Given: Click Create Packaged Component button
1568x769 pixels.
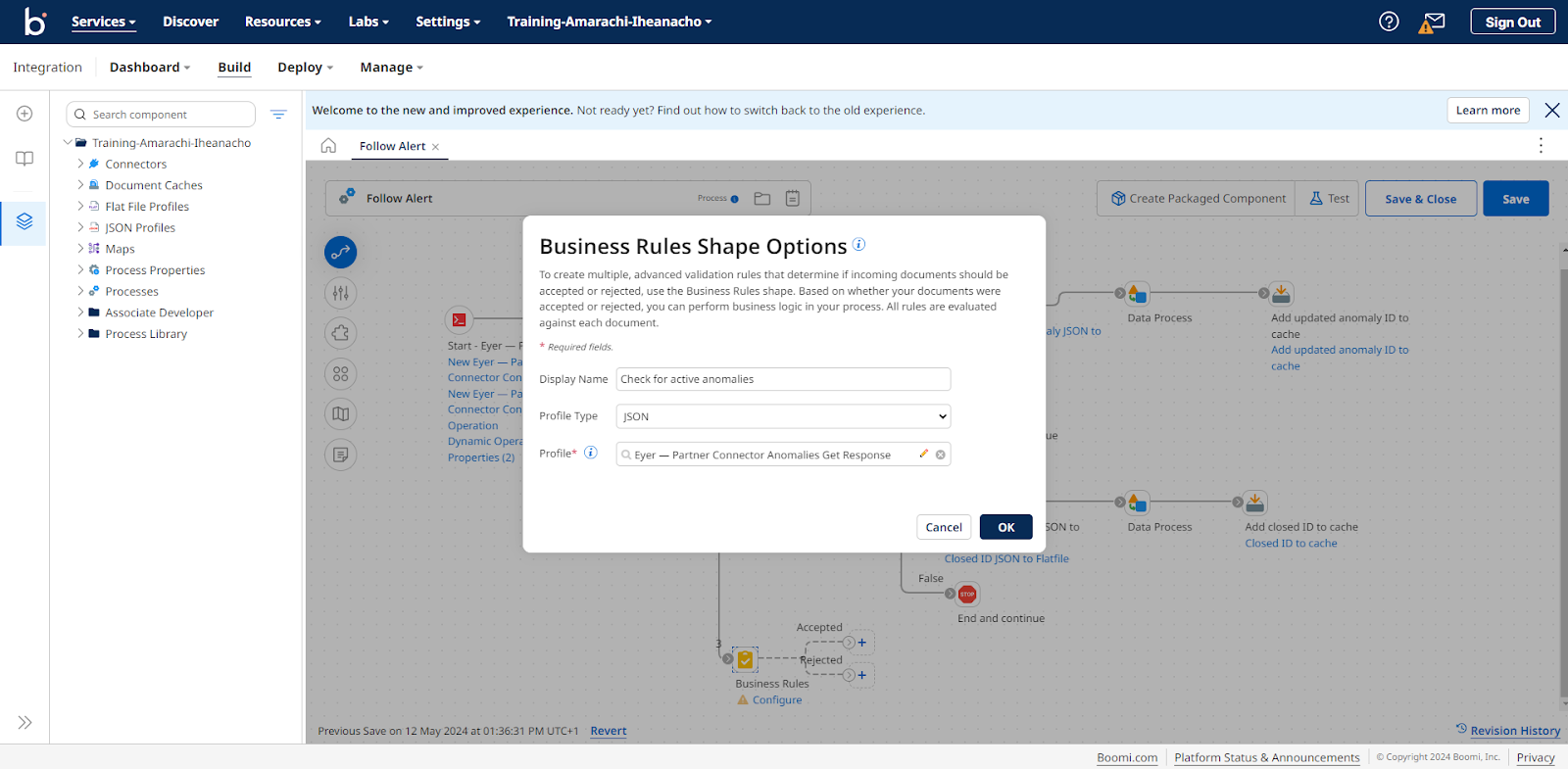Looking at the screenshot, I should [1198, 199].
